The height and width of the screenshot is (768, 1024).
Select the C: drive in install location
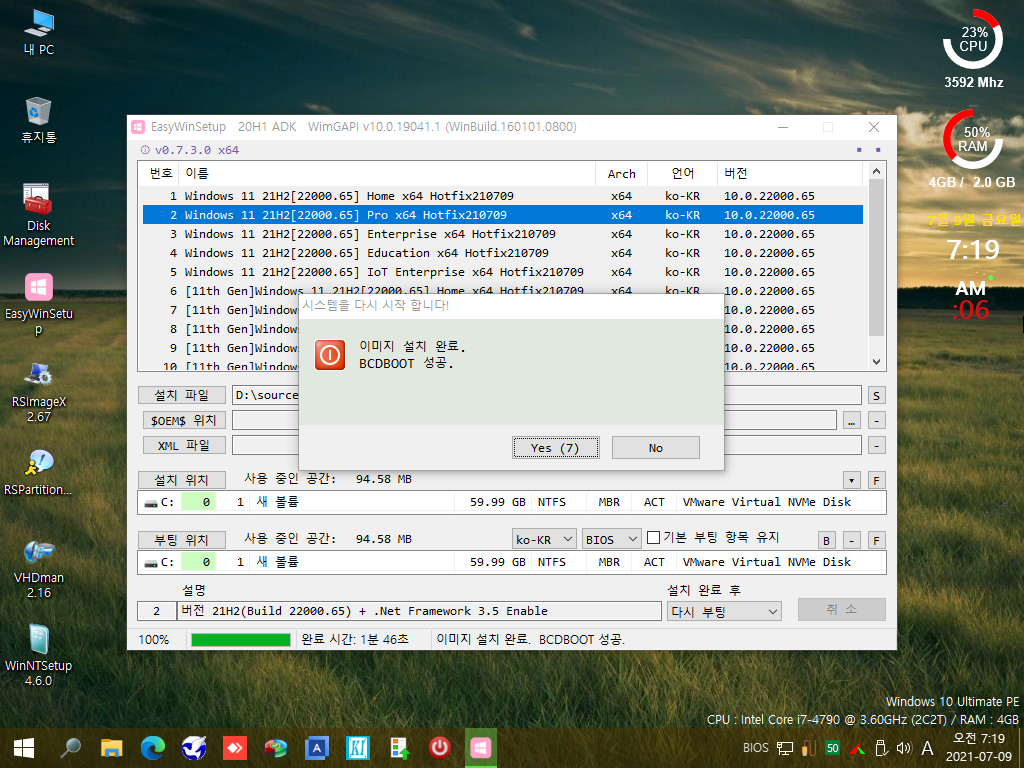[x=511, y=502]
